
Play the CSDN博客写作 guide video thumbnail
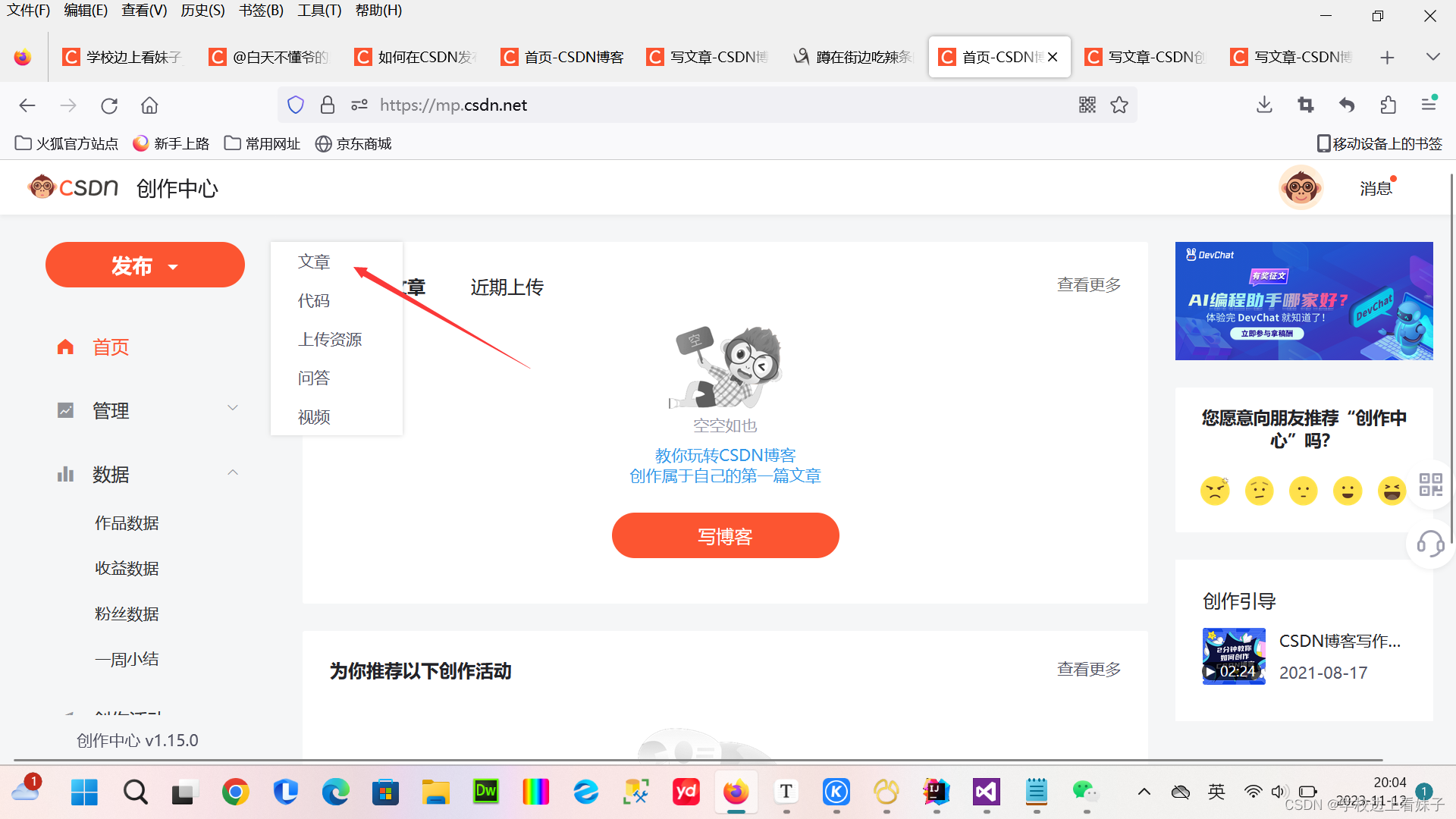tap(1233, 656)
